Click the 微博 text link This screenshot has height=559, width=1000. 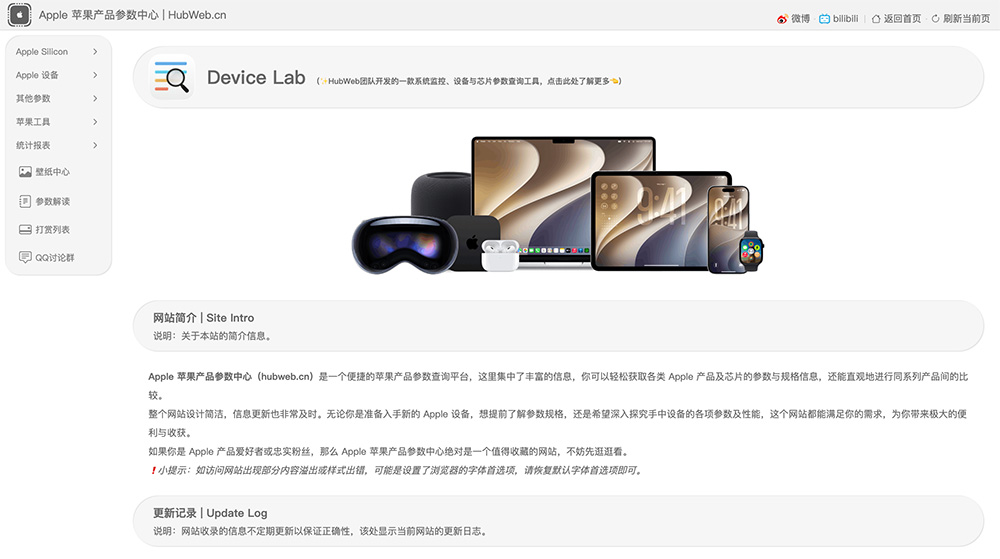(800, 19)
